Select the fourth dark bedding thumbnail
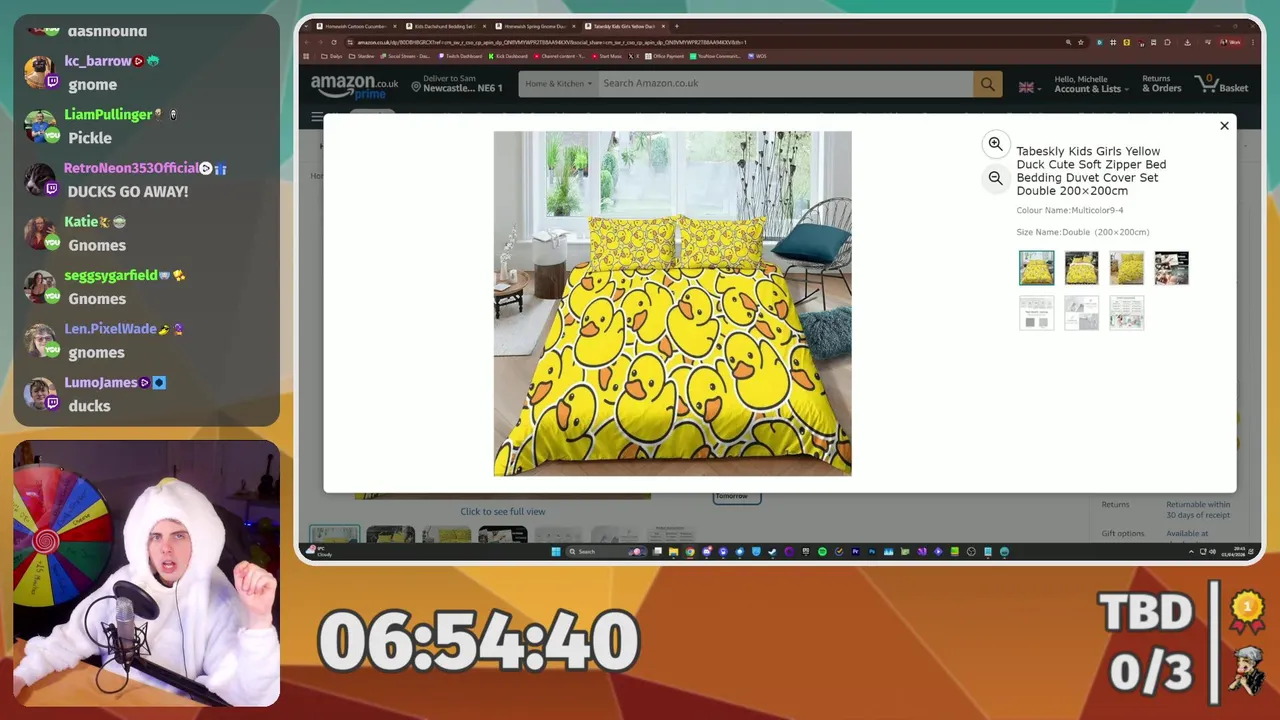This screenshot has width=1280, height=720. click(x=1171, y=268)
